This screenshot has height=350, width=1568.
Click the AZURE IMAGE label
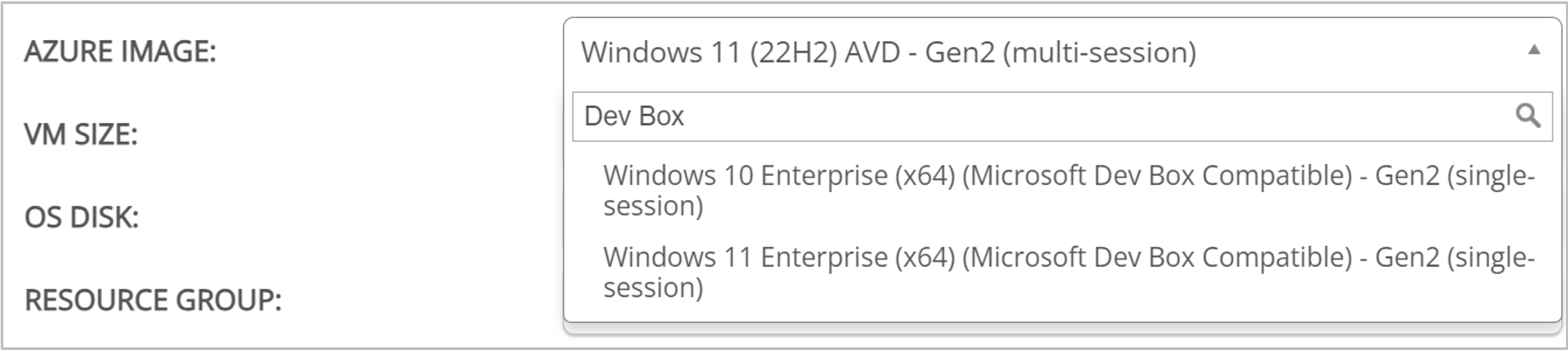[120, 52]
